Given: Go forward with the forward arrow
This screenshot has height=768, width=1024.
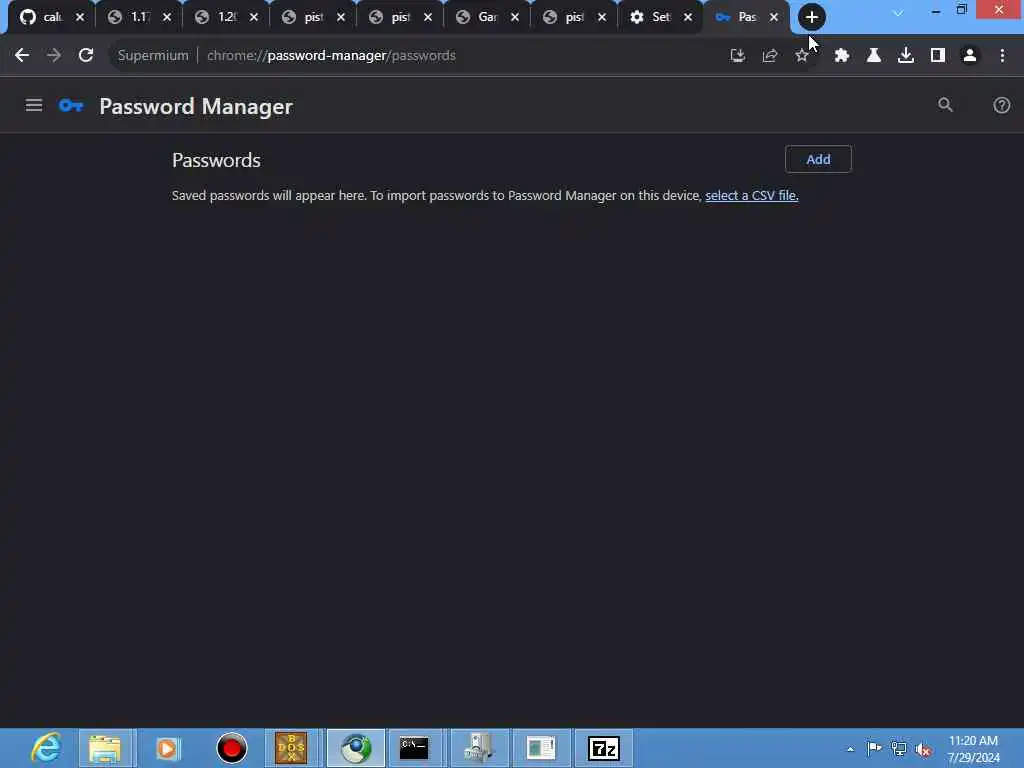Looking at the screenshot, I should [x=54, y=56].
